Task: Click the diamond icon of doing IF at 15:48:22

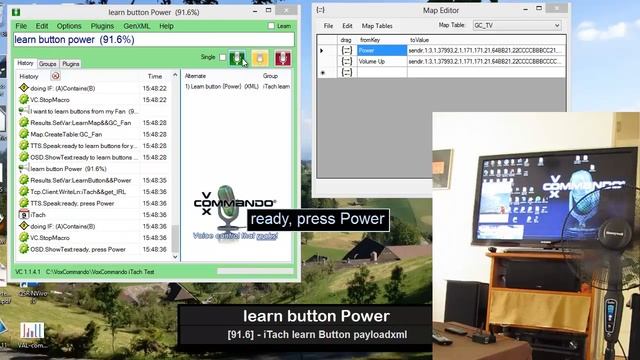Action: (x=24, y=88)
